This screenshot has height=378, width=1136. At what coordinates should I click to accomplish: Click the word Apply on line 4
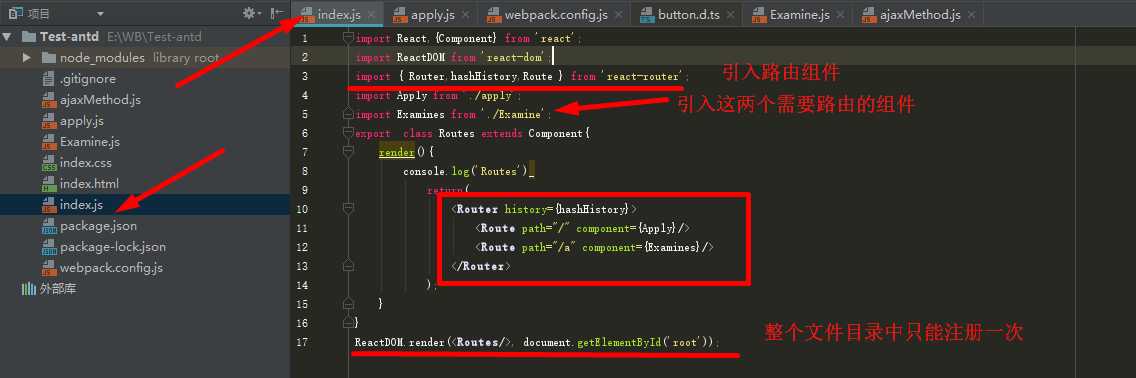click(412, 96)
